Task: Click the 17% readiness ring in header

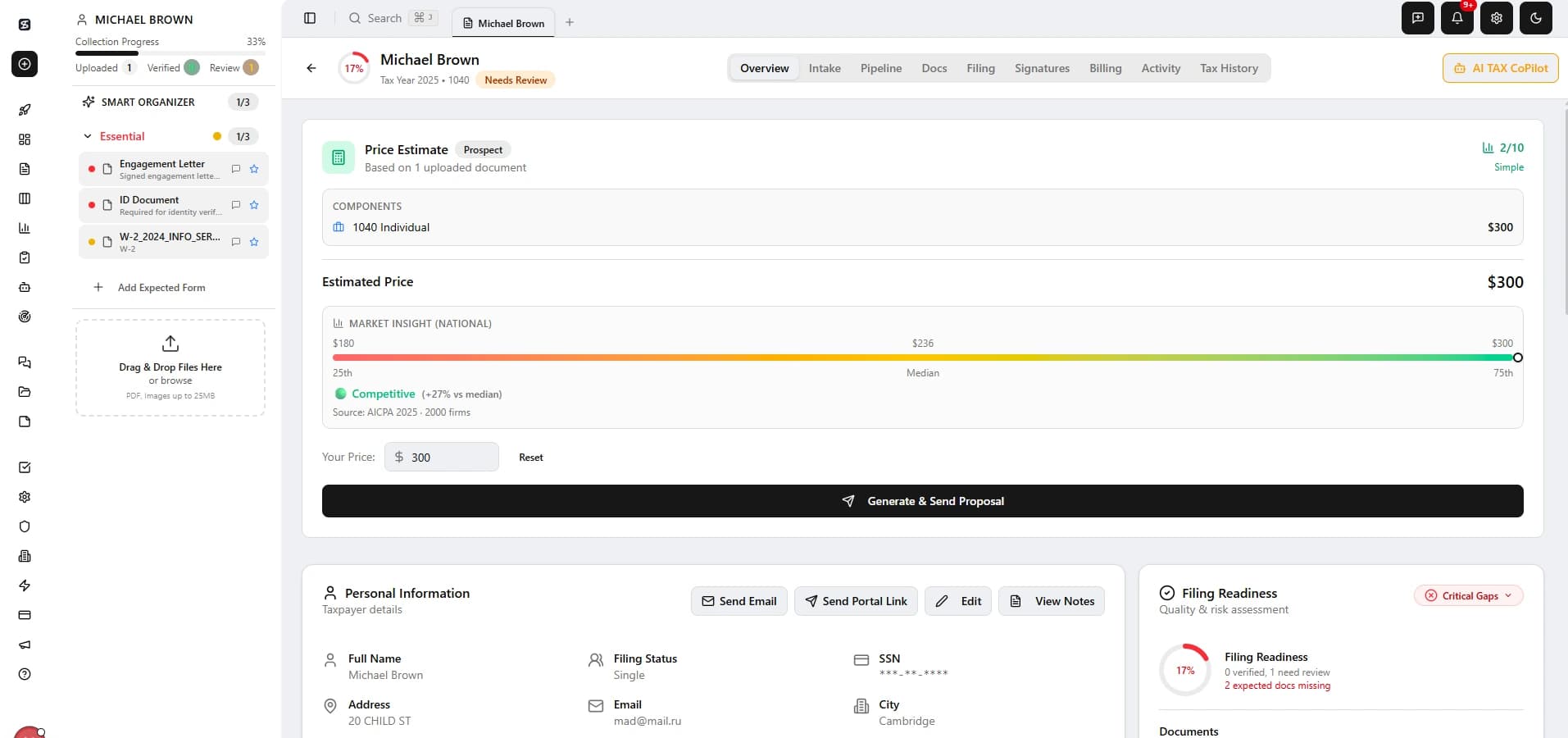Action: point(354,68)
